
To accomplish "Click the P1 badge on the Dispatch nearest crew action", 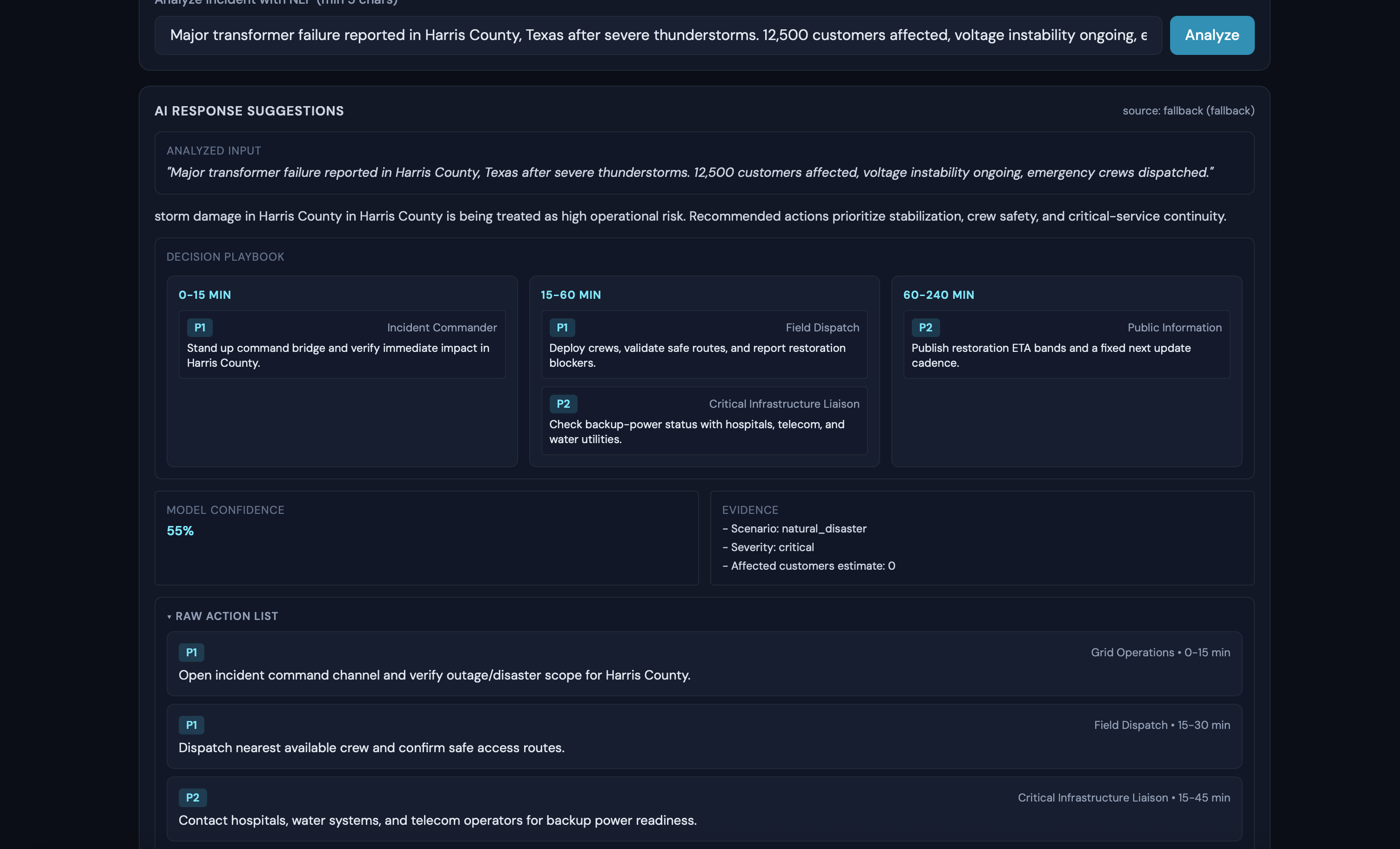I will click(x=191, y=725).
